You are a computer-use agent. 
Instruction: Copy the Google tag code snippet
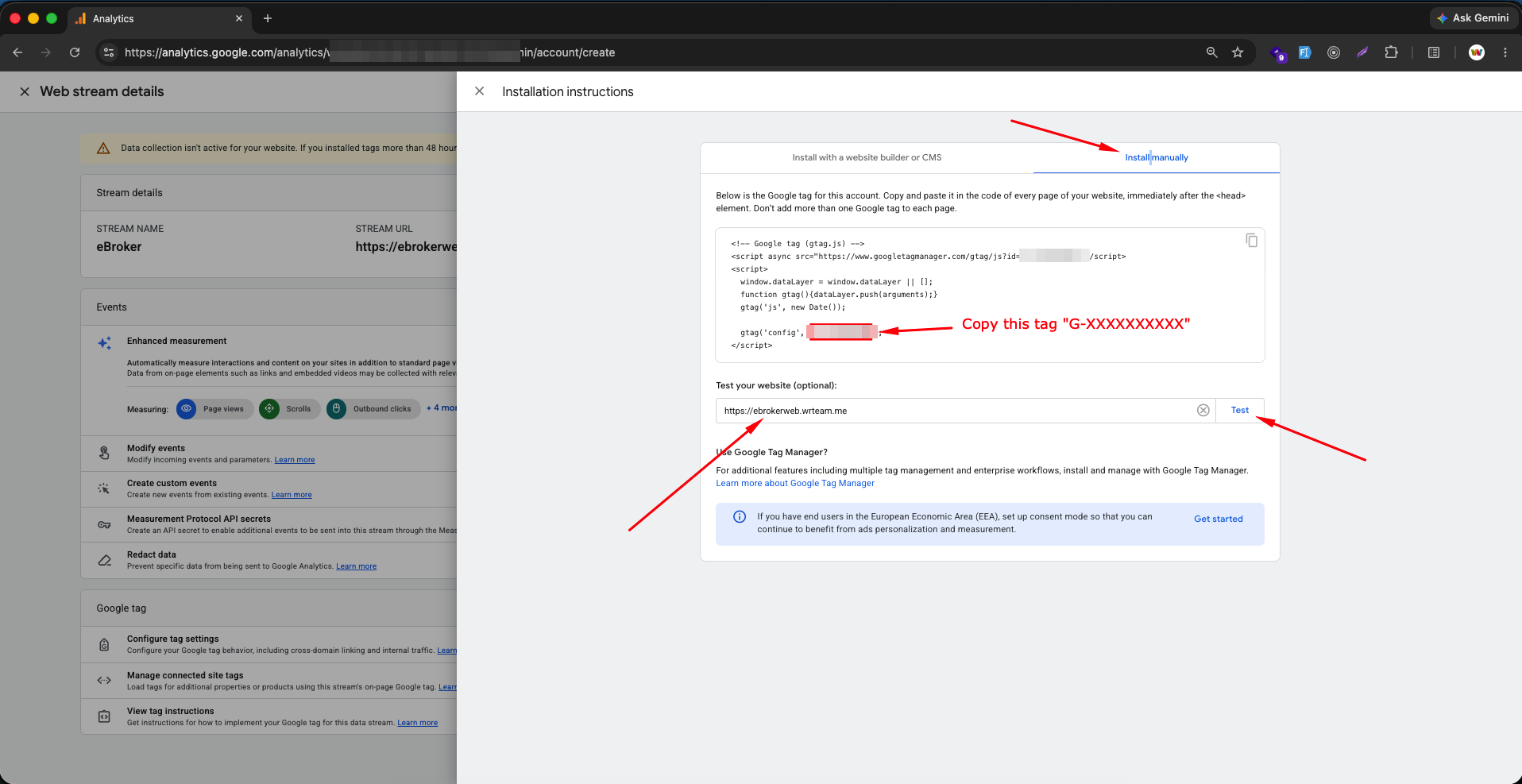(1251, 241)
